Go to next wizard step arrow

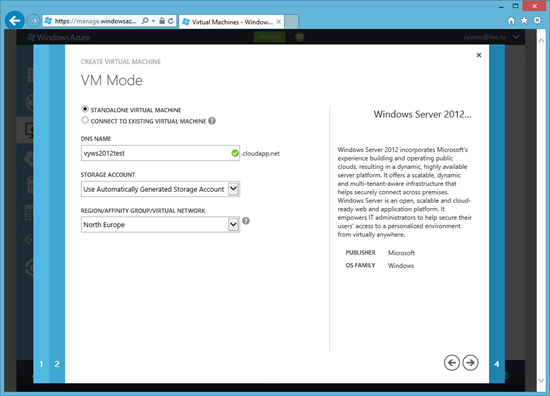coord(470,363)
